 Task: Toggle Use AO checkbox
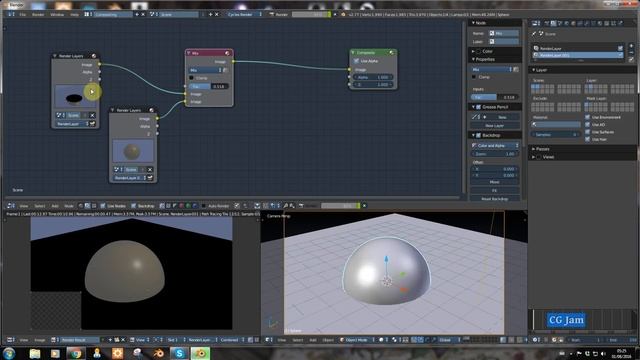pos(588,124)
